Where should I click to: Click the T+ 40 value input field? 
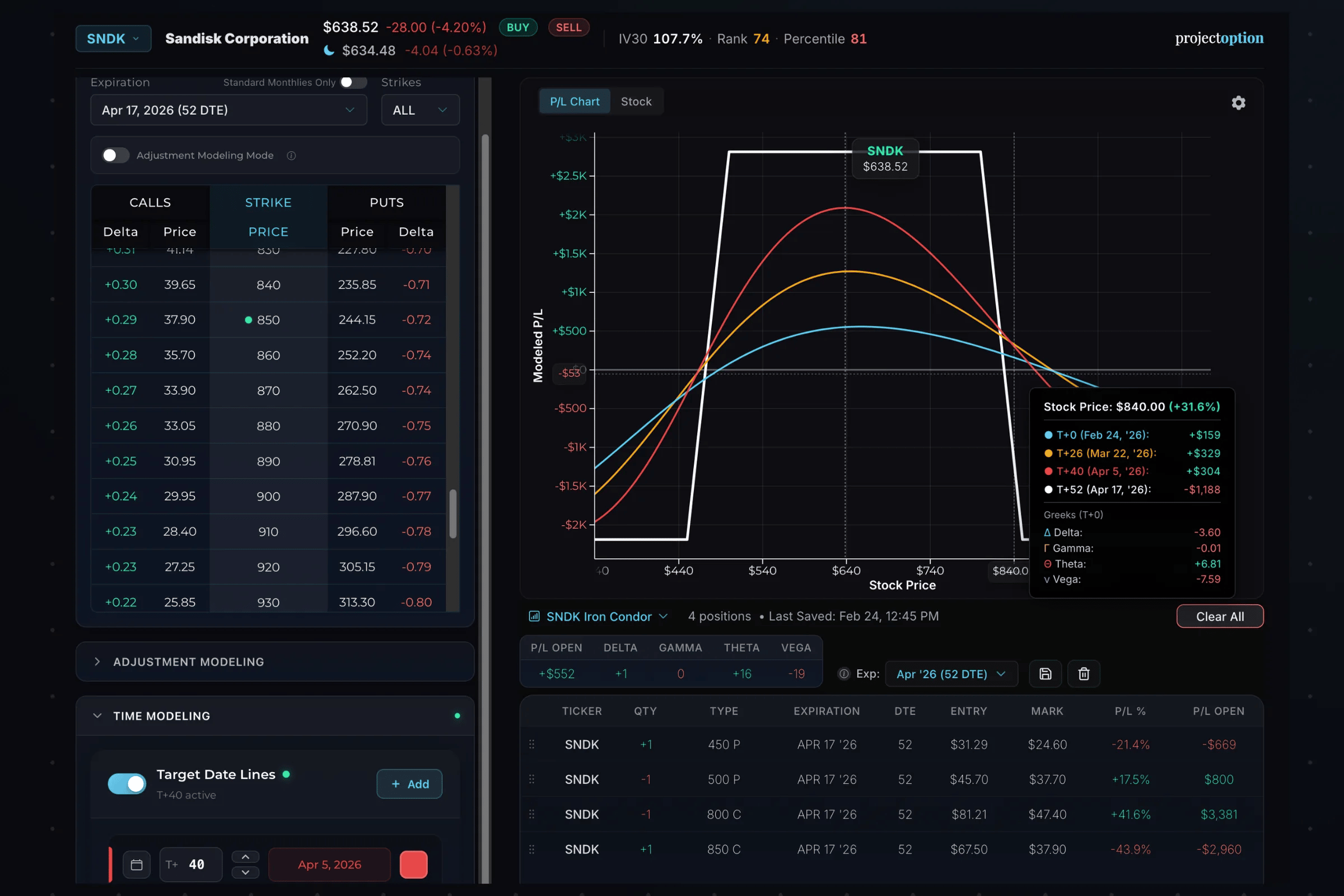(x=191, y=865)
